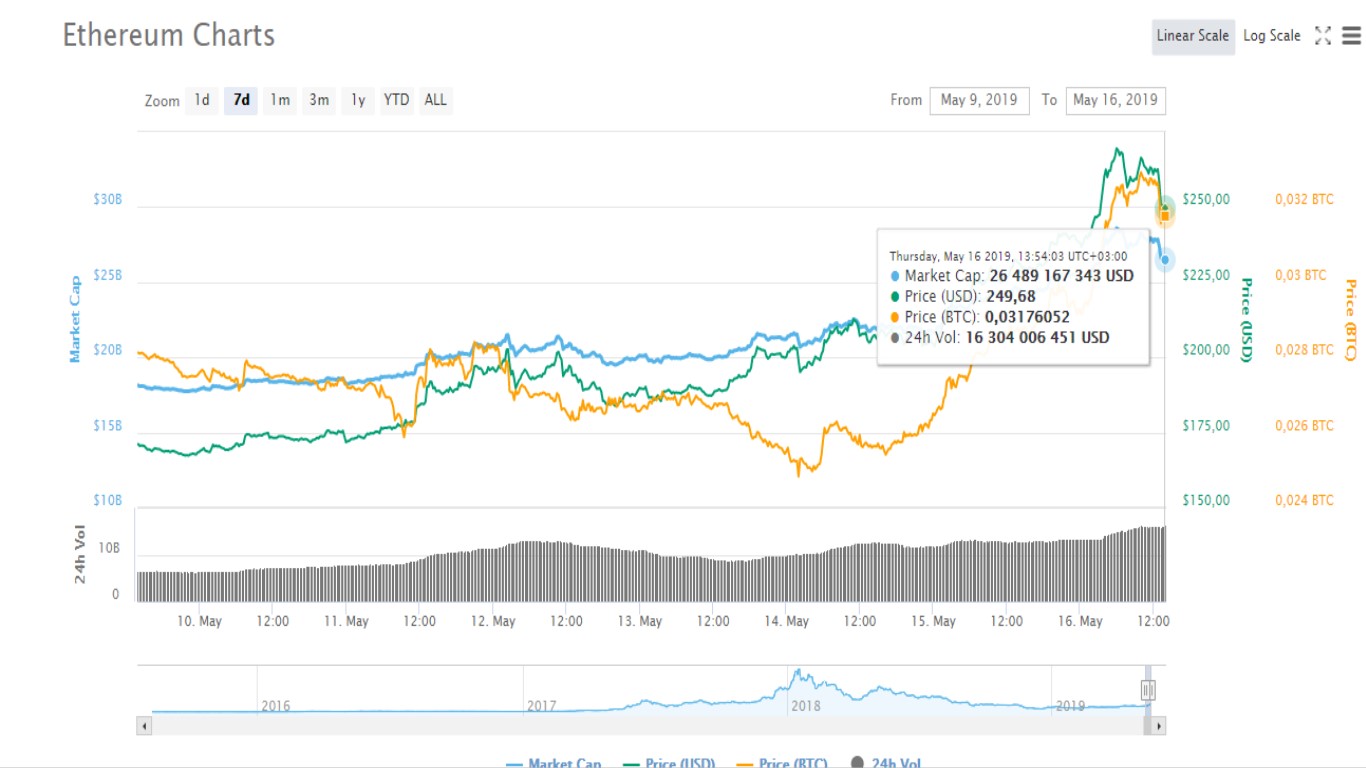Image resolution: width=1366 pixels, height=768 pixels.
Task: Click the 0,028 BTC axis label
Action: point(1304,350)
